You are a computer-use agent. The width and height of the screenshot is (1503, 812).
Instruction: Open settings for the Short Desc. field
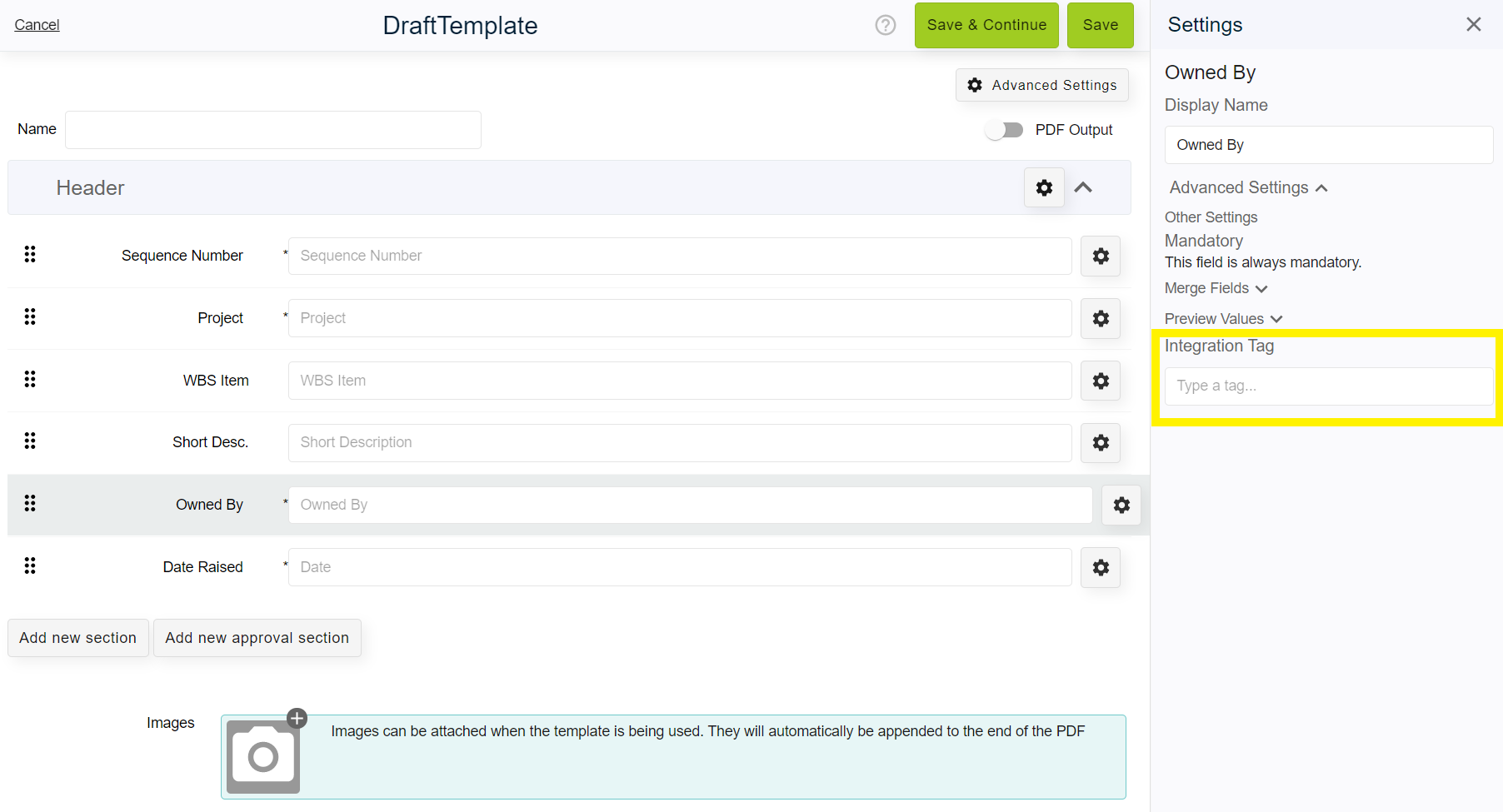[x=1100, y=442]
